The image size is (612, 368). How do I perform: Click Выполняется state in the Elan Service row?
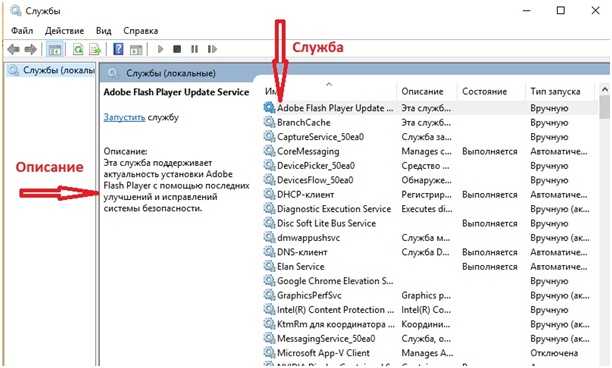click(x=490, y=267)
